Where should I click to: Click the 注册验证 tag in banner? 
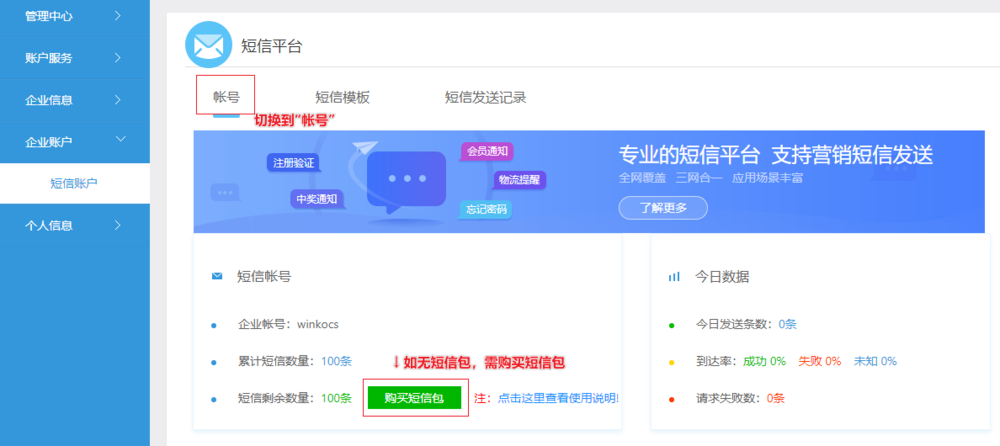[x=292, y=162]
